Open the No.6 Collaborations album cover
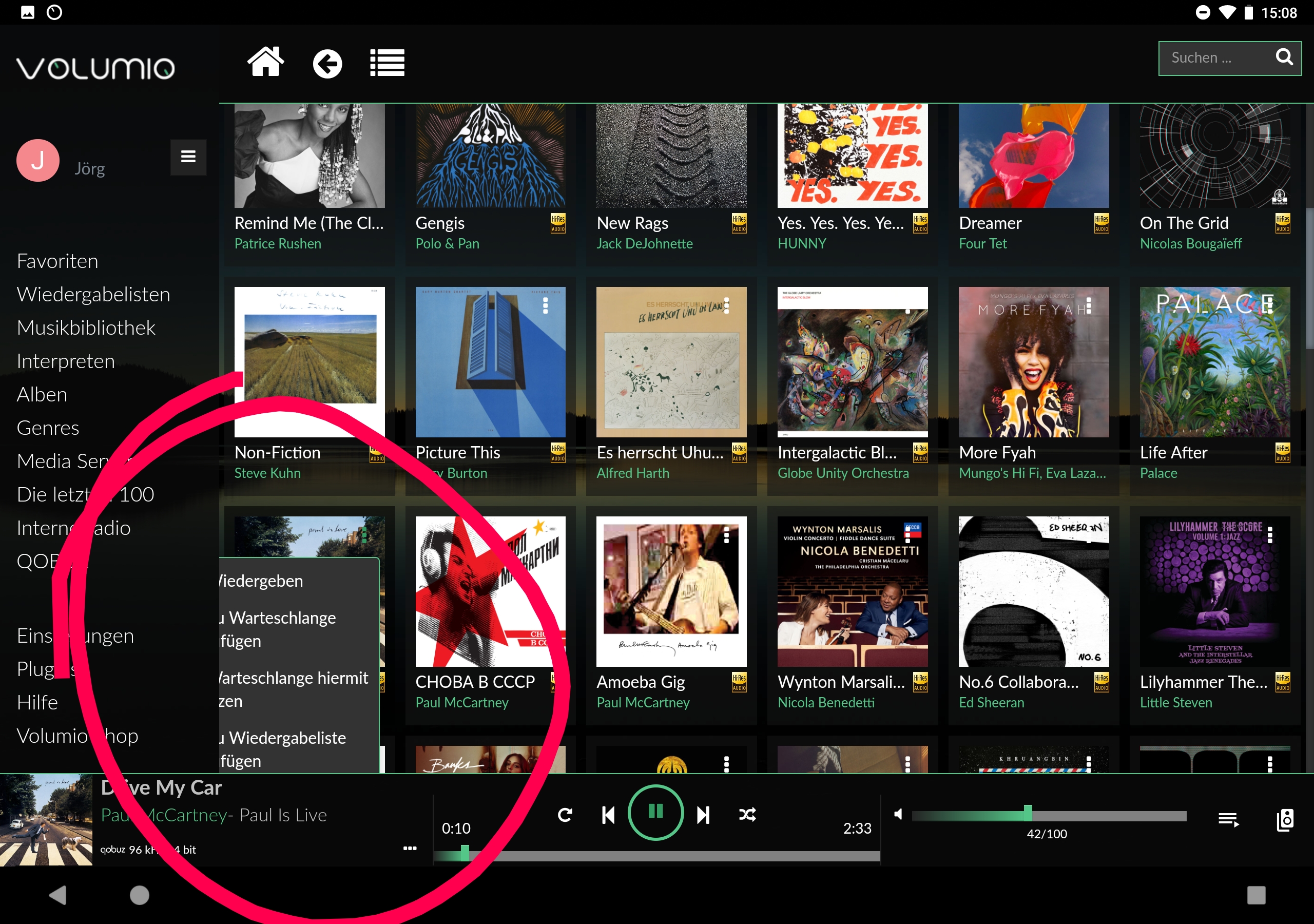This screenshot has width=1314, height=924. [x=1034, y=591]
